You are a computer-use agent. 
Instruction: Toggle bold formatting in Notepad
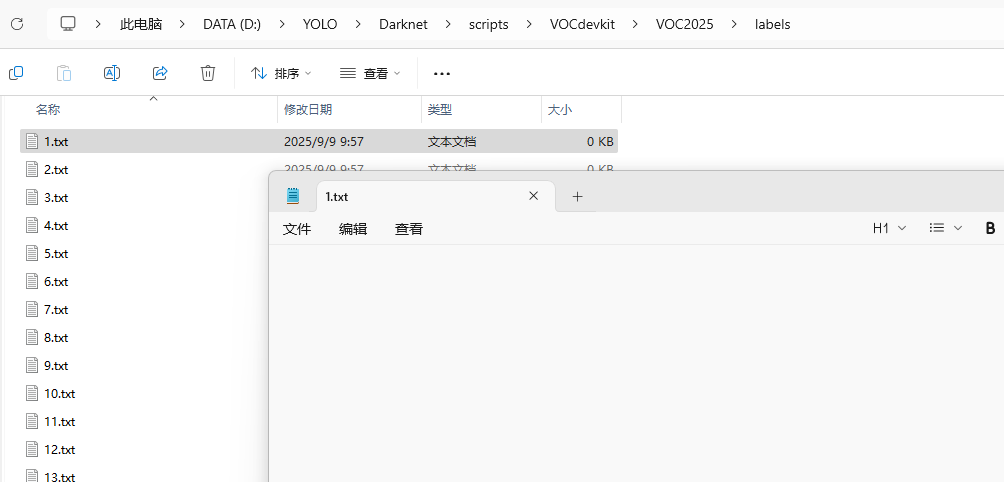990,228
